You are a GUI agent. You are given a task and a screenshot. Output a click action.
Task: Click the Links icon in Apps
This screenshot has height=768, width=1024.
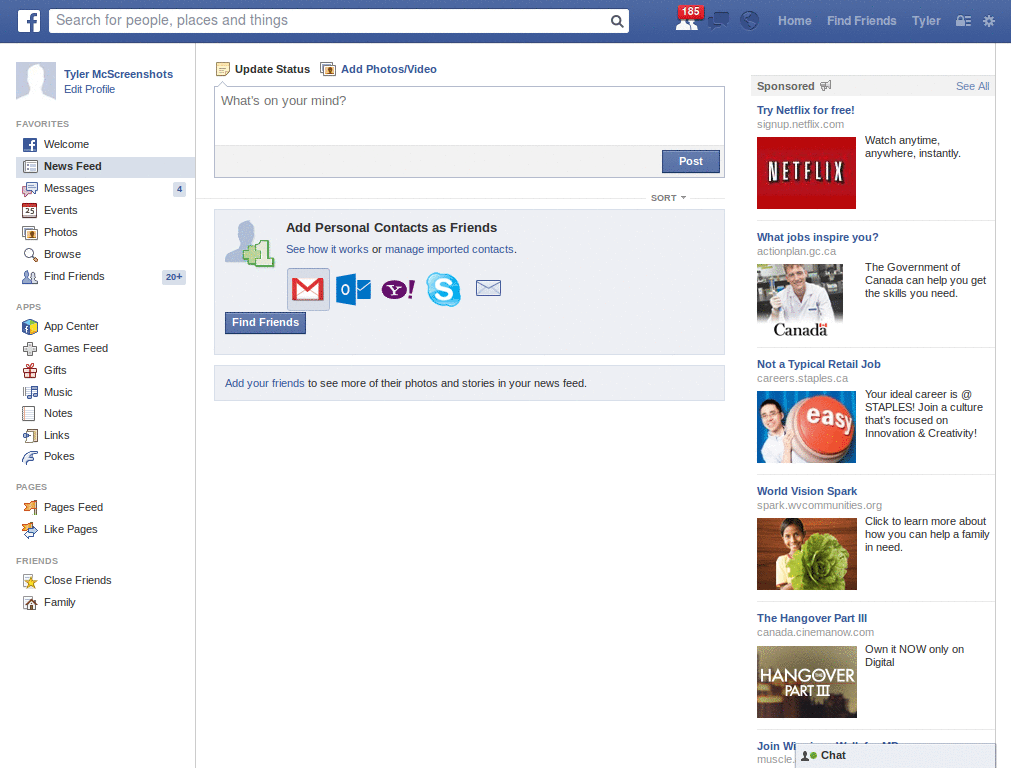(x=30, y=436)
